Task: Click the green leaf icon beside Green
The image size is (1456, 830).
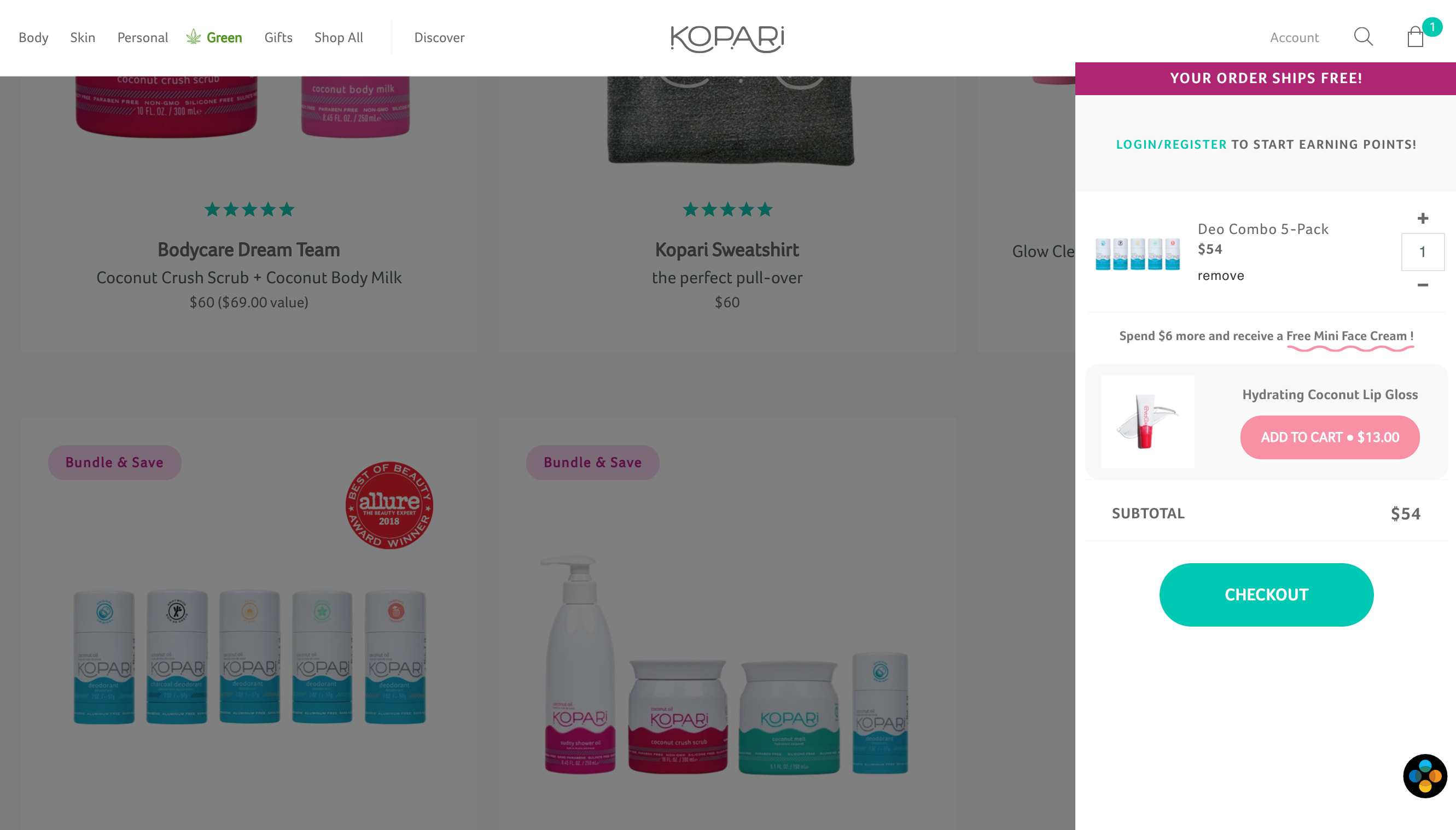Action: [193, 37]
